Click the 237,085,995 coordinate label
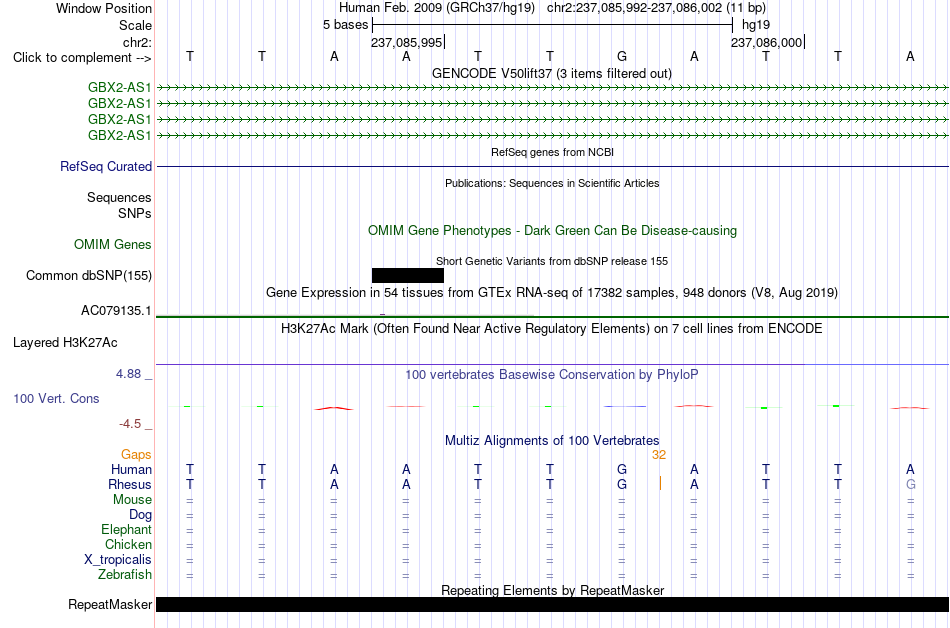950x628 pixels. [x=407, y=42]
